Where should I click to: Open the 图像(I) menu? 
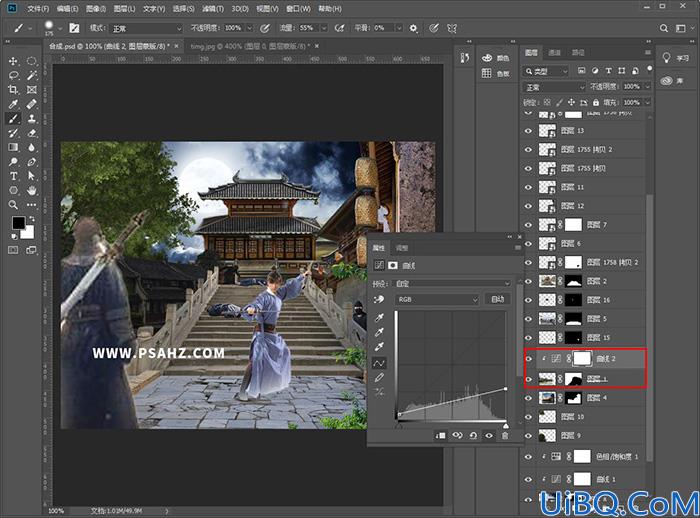[x=96, y=8]
